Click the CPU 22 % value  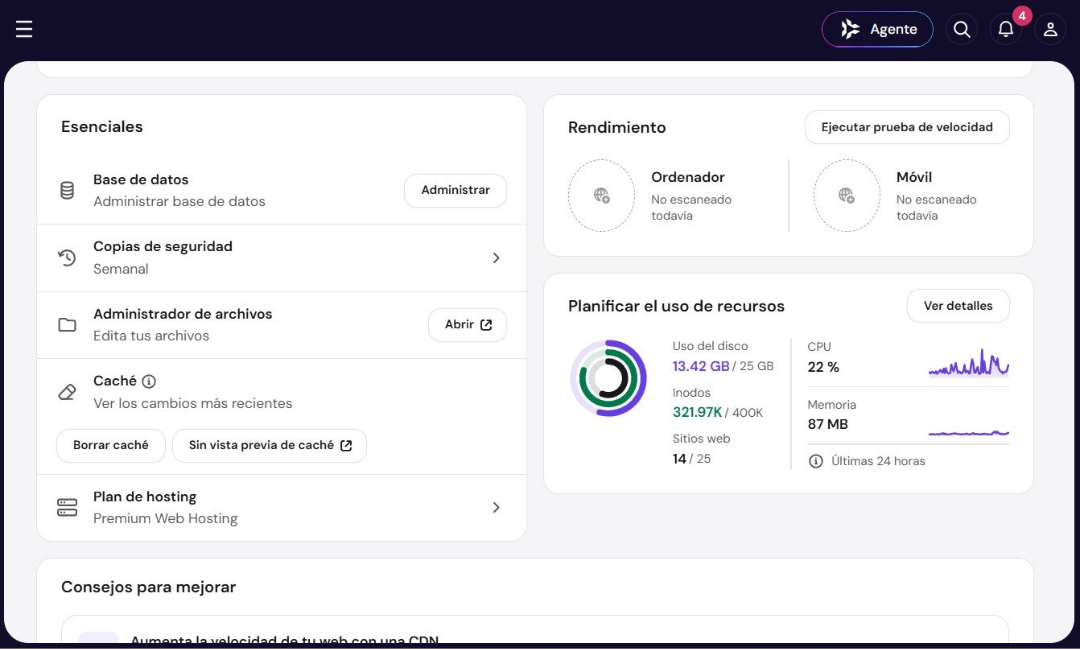823,367
